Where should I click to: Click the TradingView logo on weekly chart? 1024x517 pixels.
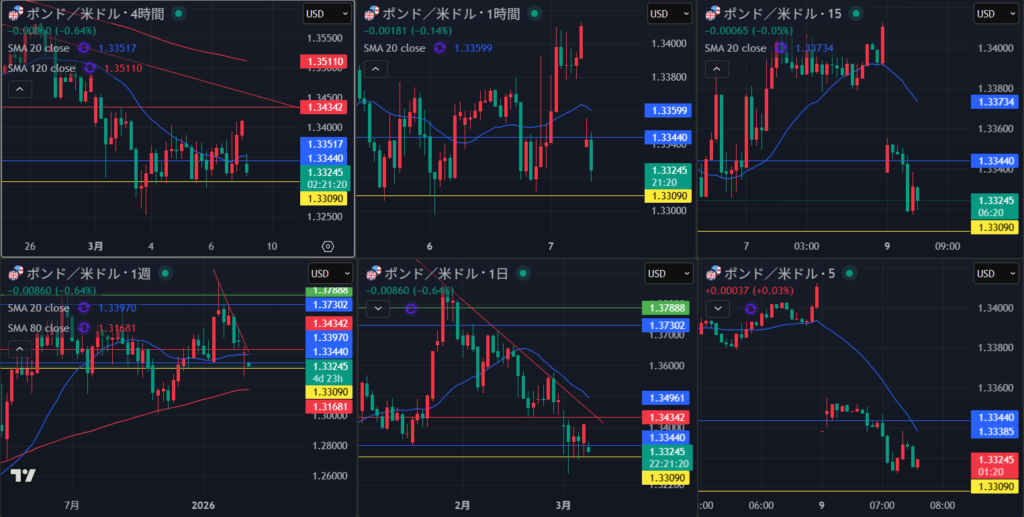pyautogui.click(x=24, y=477)
